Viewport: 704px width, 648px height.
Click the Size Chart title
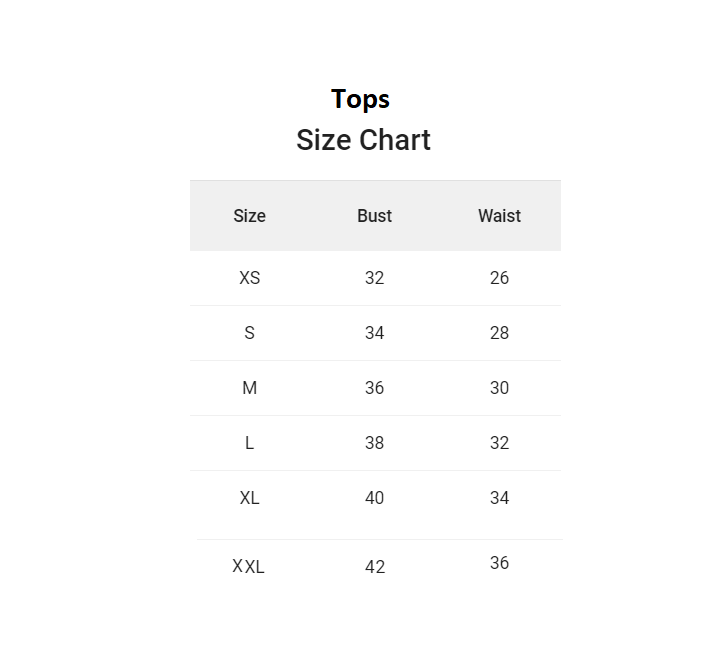363,140
